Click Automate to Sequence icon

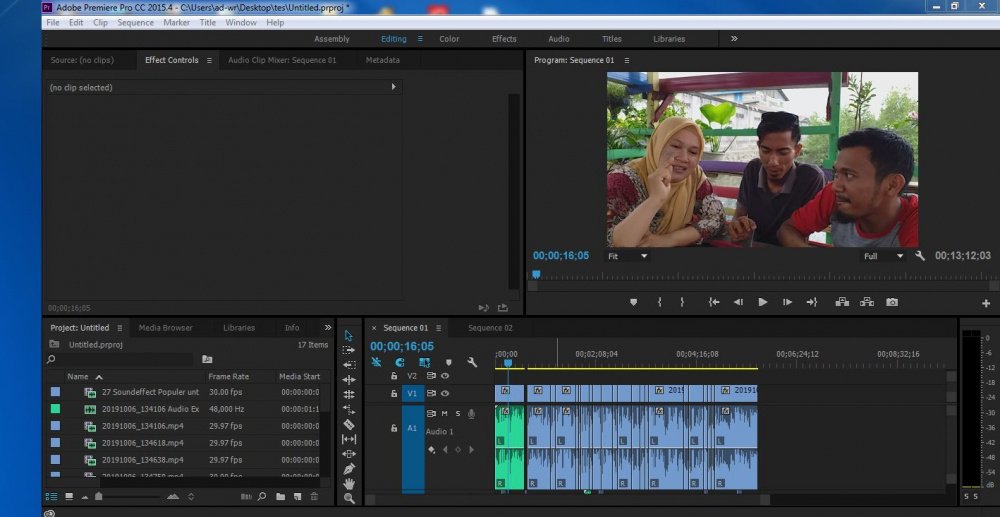point(246,497)
